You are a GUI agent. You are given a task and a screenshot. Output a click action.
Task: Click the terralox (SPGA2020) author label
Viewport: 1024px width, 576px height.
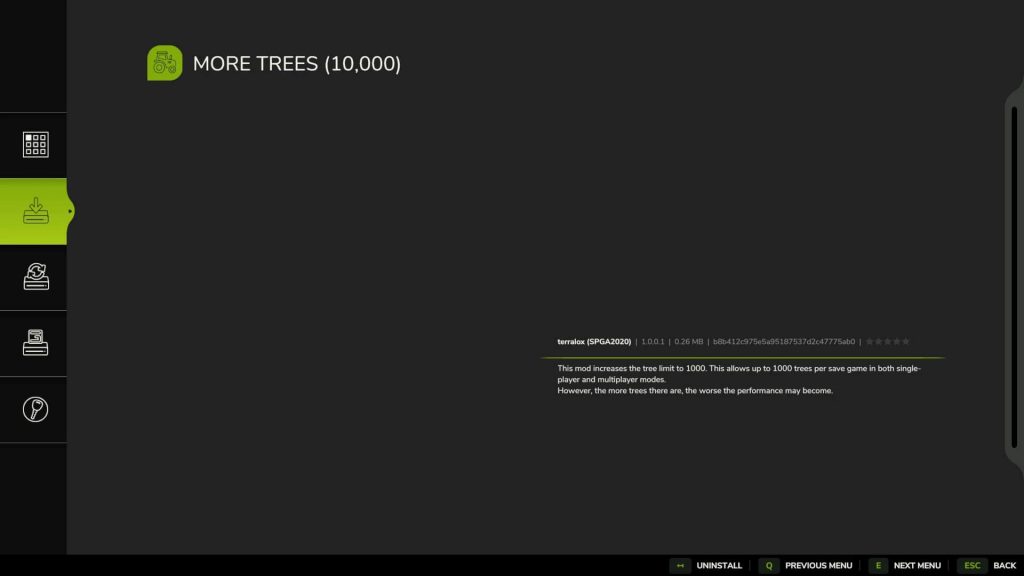pyautogui.click(x=594, y=341)
